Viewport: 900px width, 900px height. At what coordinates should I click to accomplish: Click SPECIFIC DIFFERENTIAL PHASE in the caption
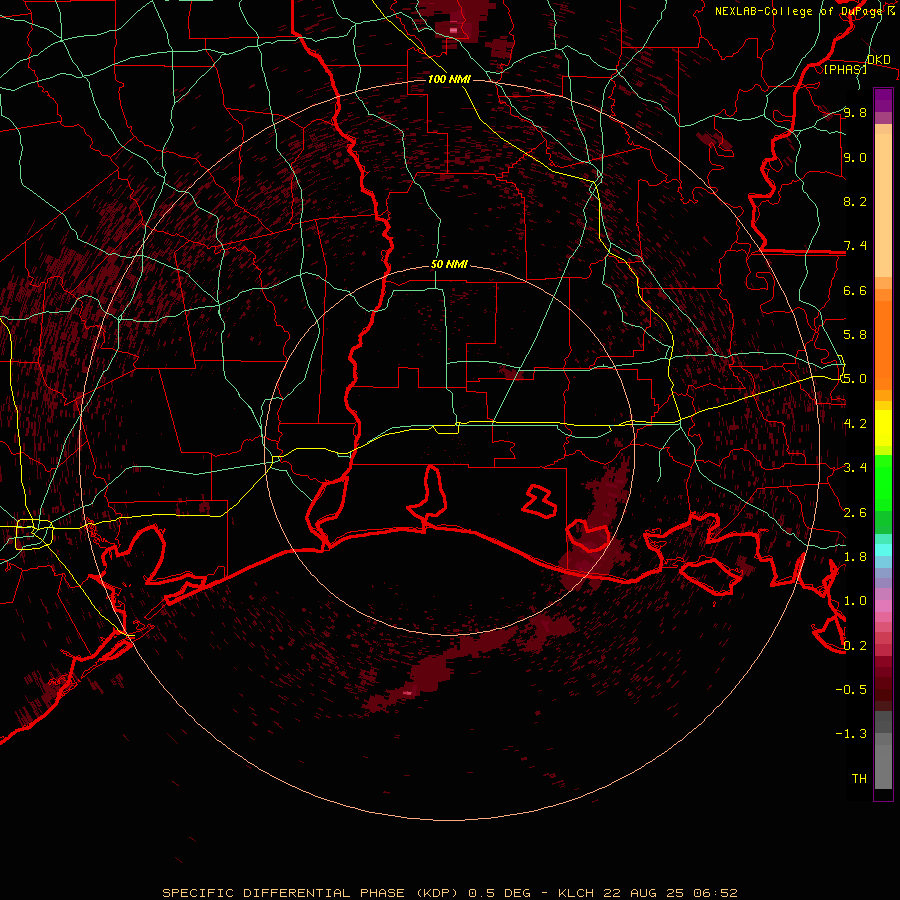[283, 893]
